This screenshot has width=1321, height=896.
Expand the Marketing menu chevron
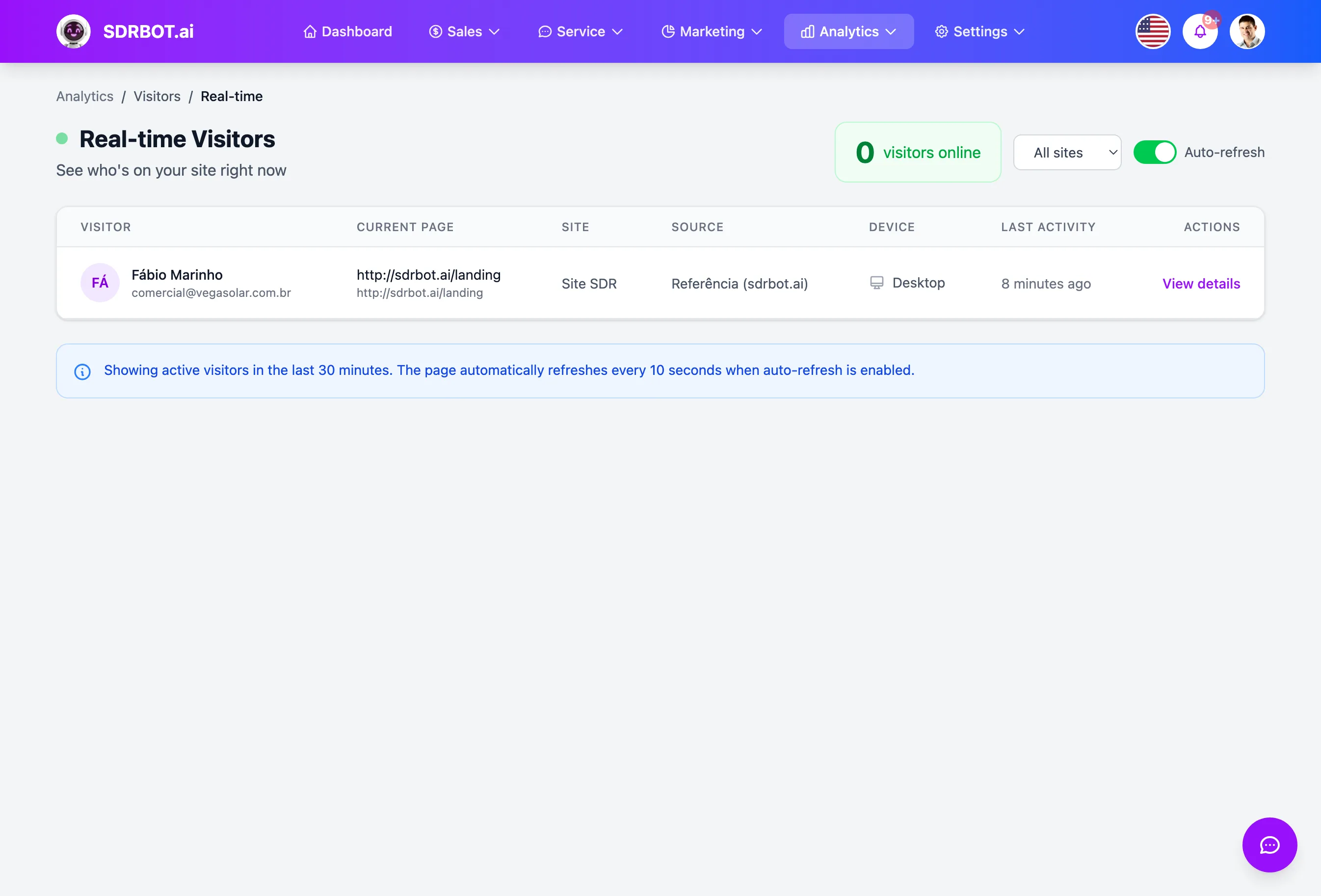pos(757,32)
